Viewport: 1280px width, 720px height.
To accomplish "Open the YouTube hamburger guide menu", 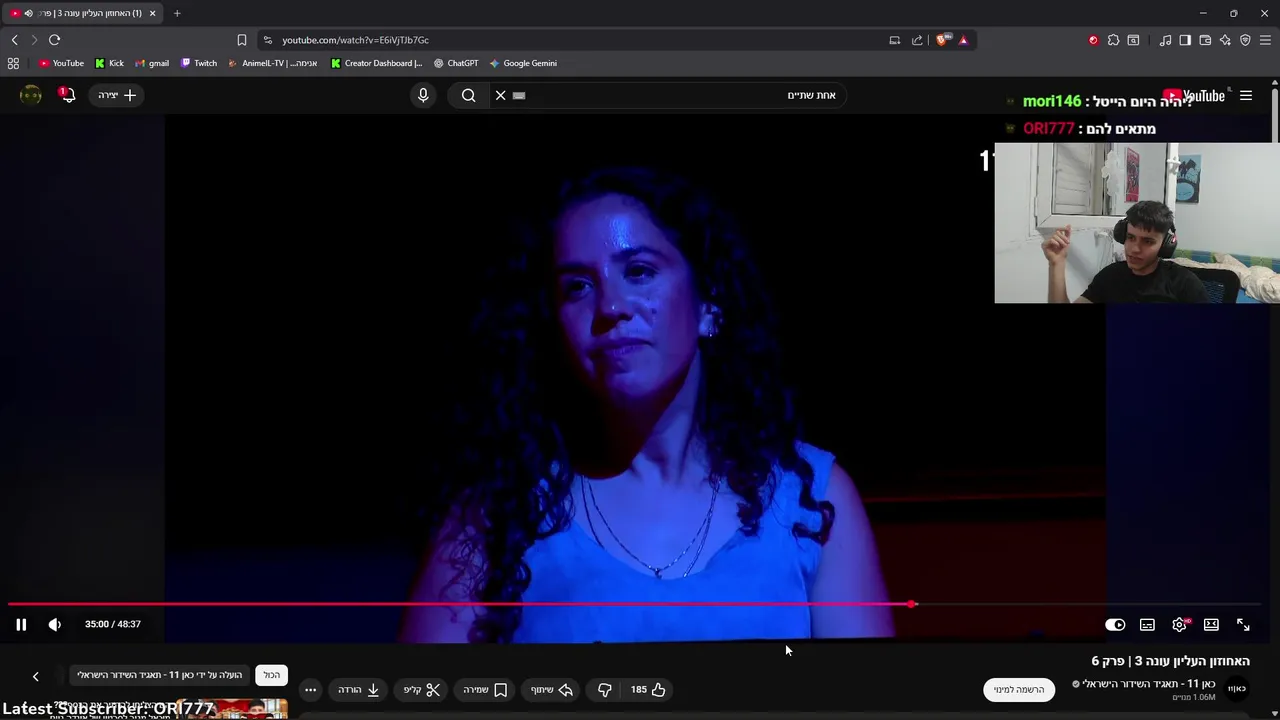I will click(1246, 95).
